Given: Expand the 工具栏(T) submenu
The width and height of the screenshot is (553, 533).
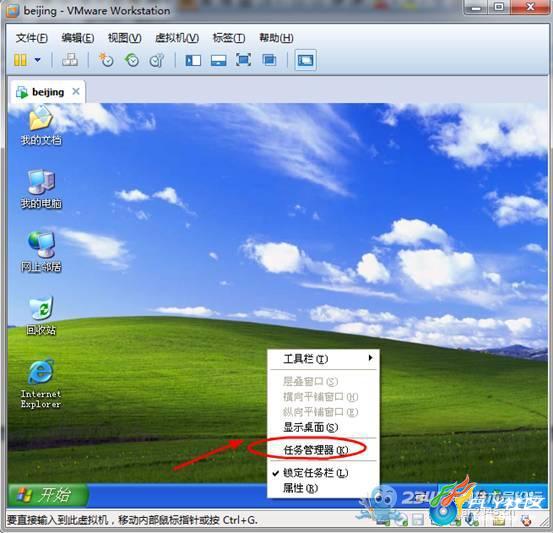Looking at the screenshot, I should 324,359.
